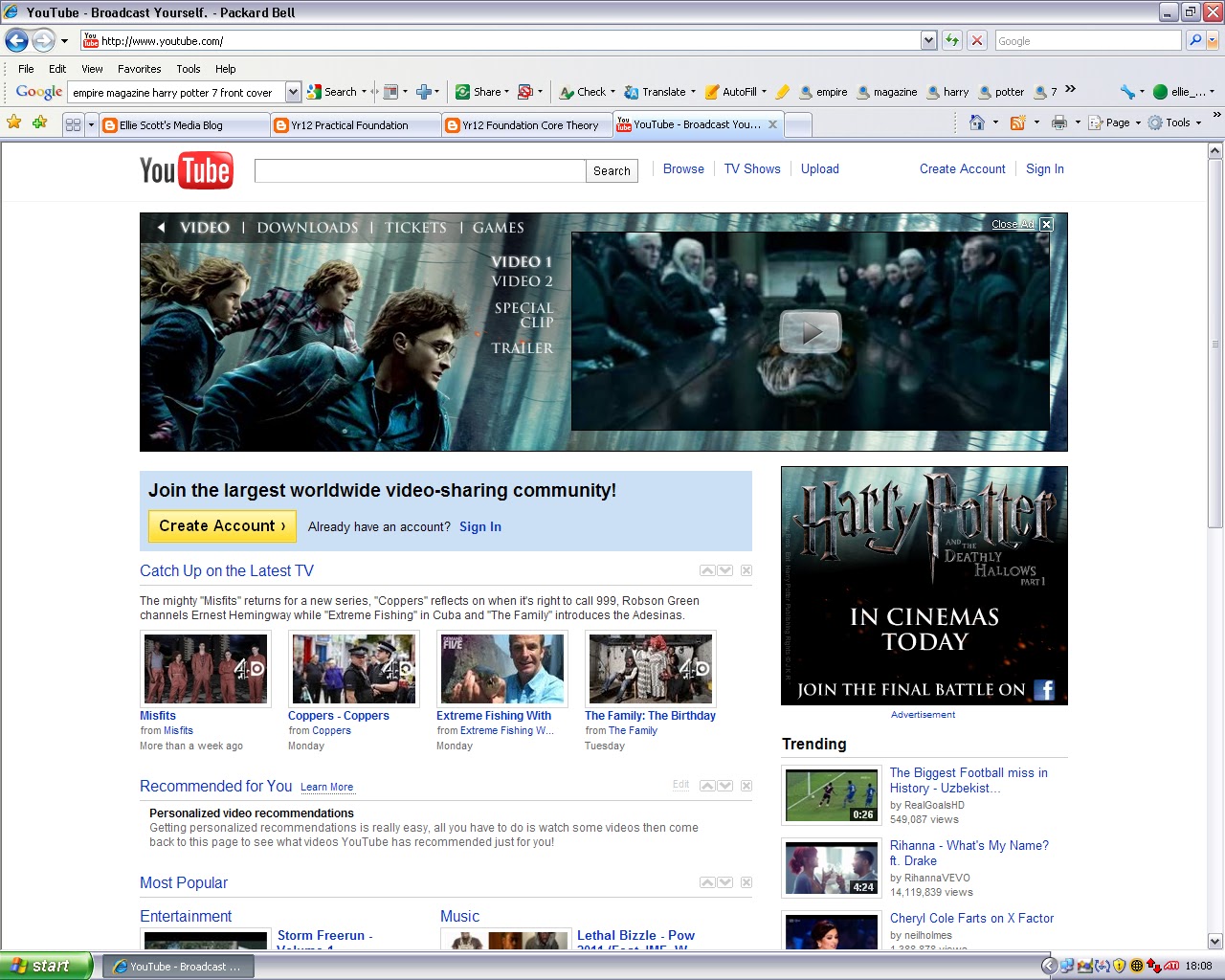1225x980 pixels.
Task: Expand Google toolbar overflow chevron
Action: click(x=1070, y=89)
